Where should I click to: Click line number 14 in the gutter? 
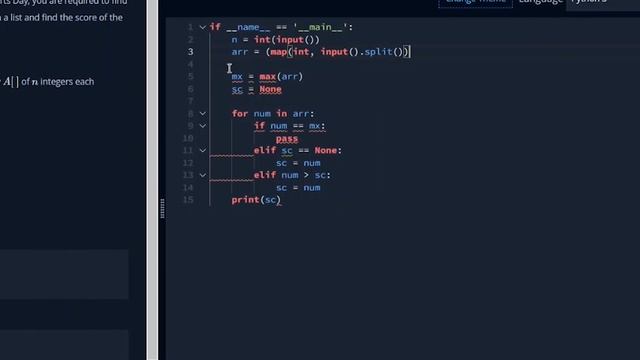(188, 188)
